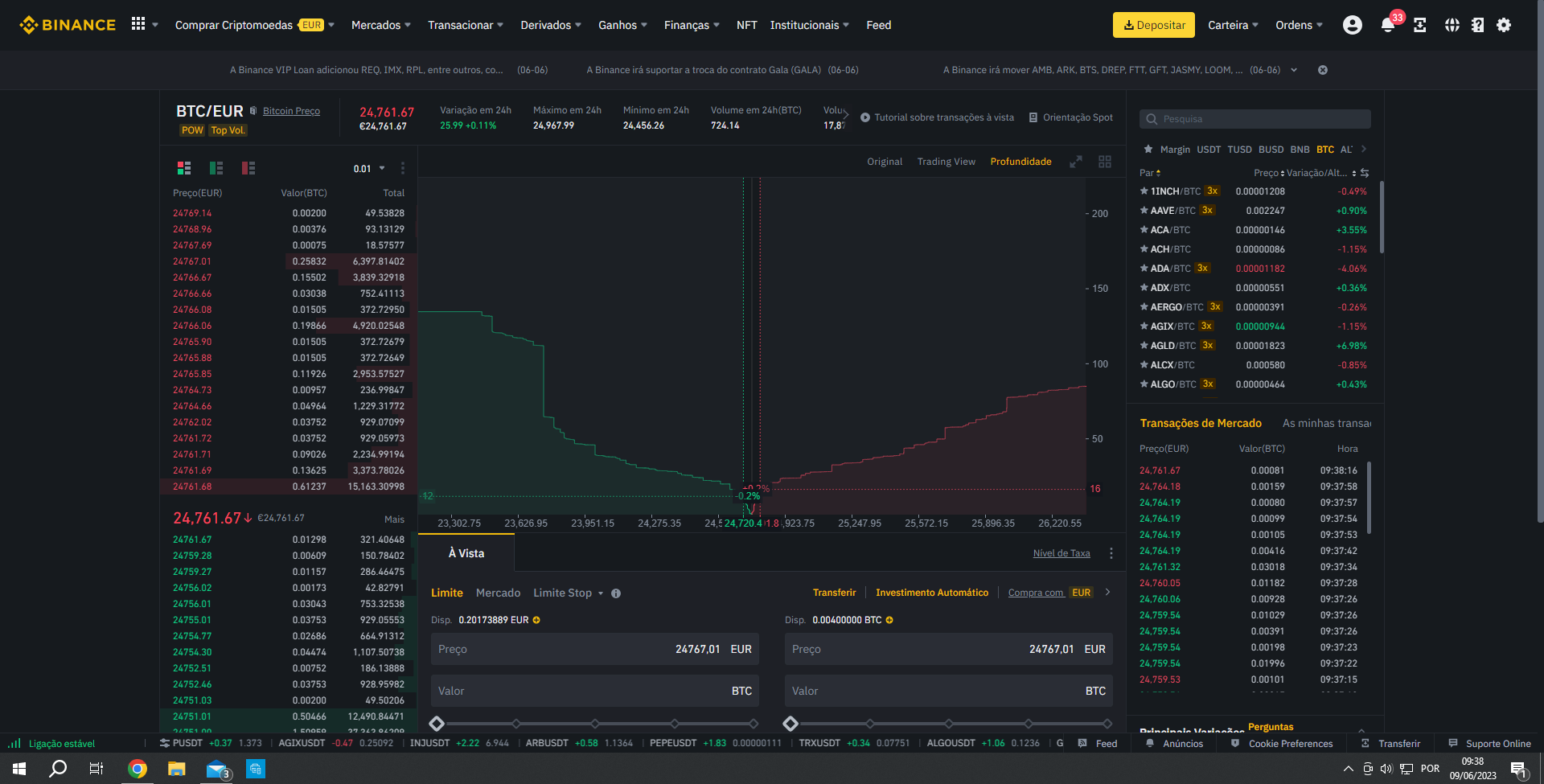Open the Mercados dropdown menu
The image size is (1544, 784).
(x=381, y=25)
